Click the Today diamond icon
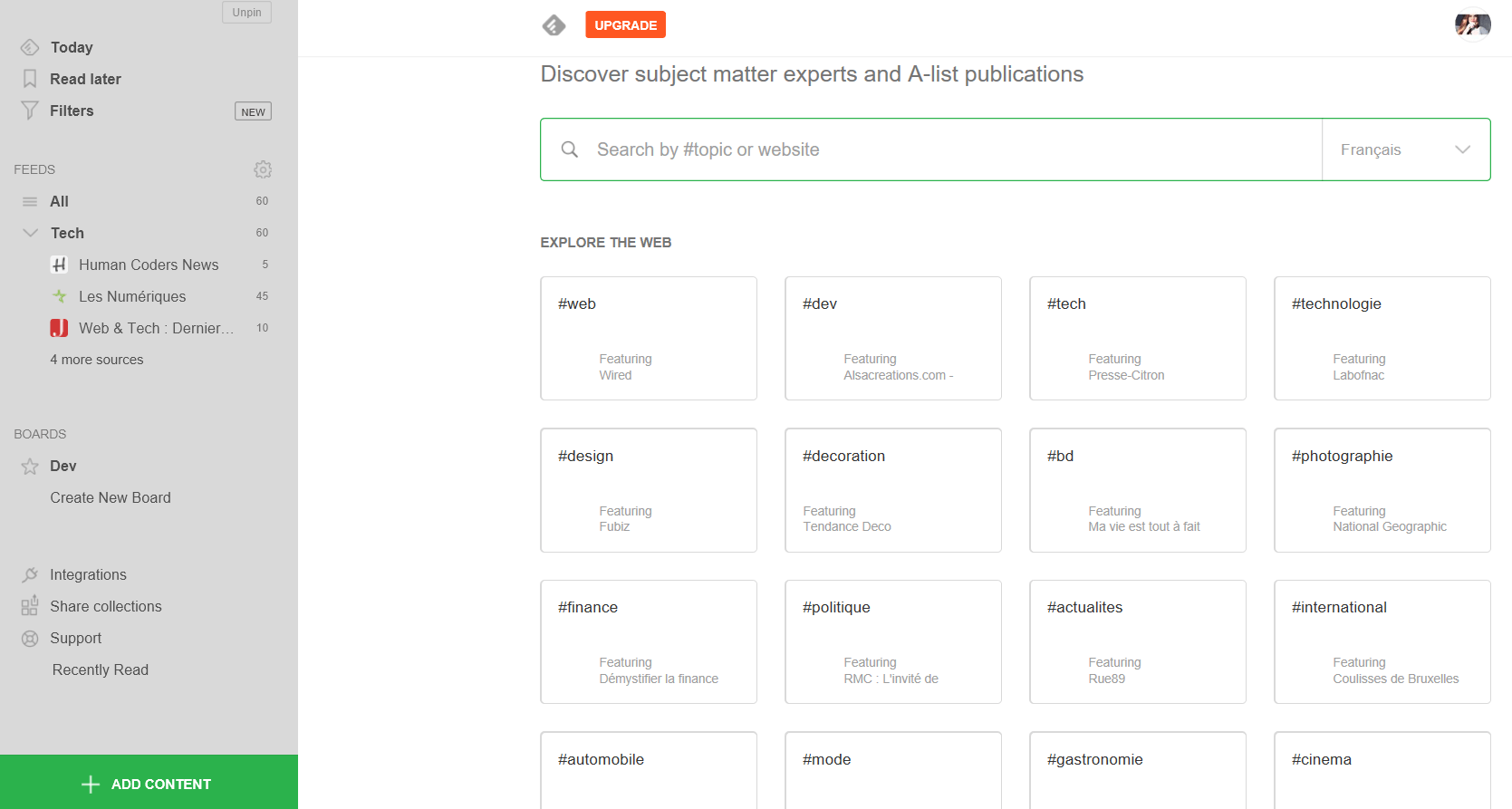The image size is (1512, 809). click(30, 47)
